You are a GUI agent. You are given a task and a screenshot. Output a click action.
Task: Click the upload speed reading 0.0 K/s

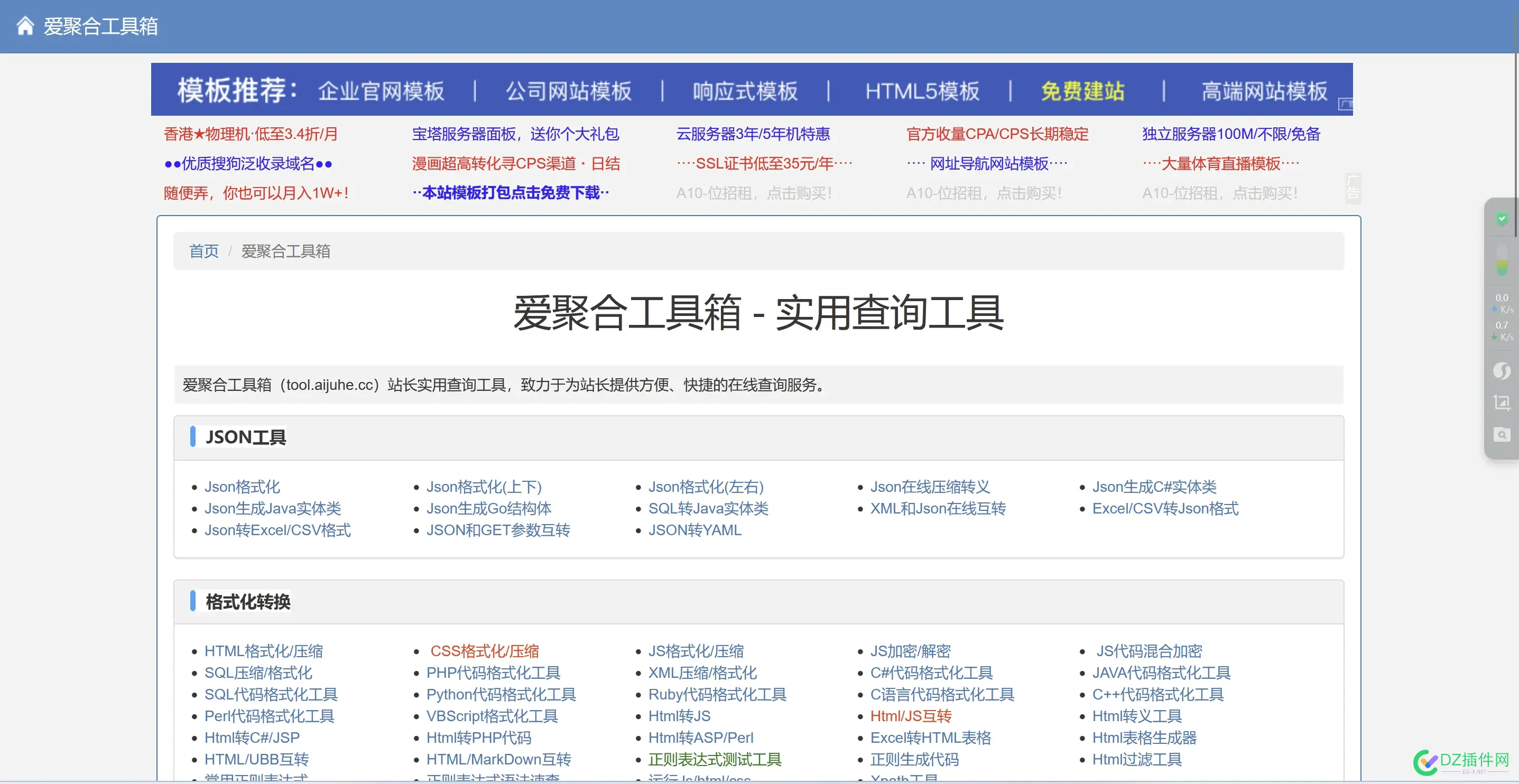[x=1502, y=304]
